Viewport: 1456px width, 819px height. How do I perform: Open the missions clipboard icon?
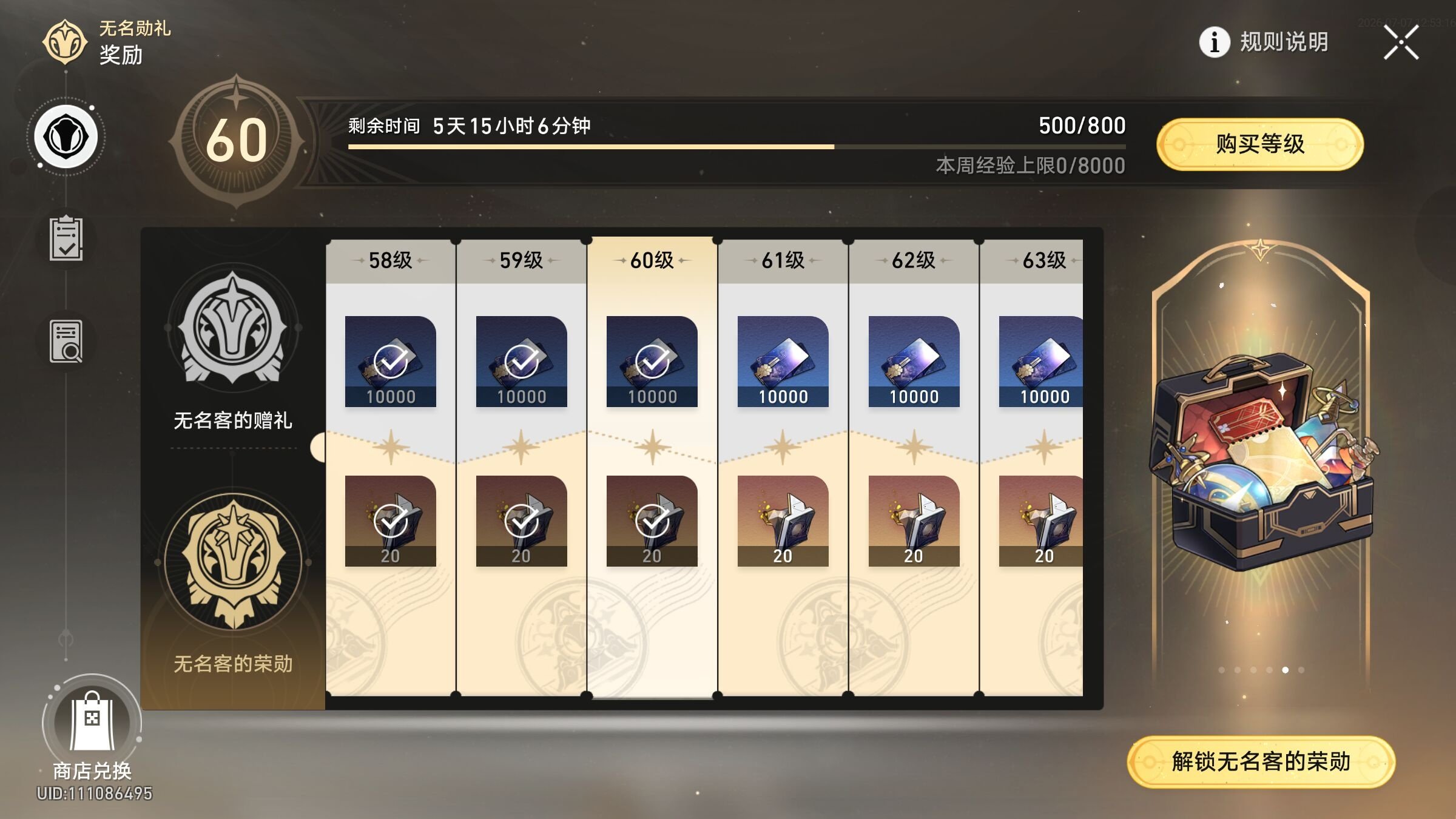(66, 238)
